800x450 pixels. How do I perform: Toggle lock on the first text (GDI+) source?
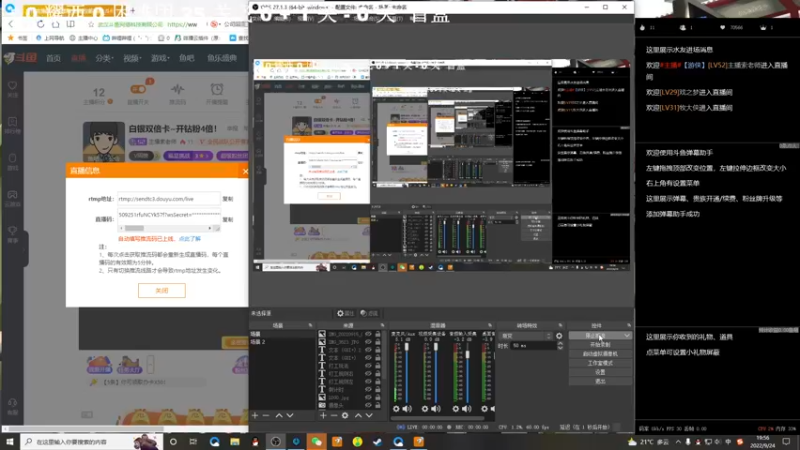(x=378, y=350)
